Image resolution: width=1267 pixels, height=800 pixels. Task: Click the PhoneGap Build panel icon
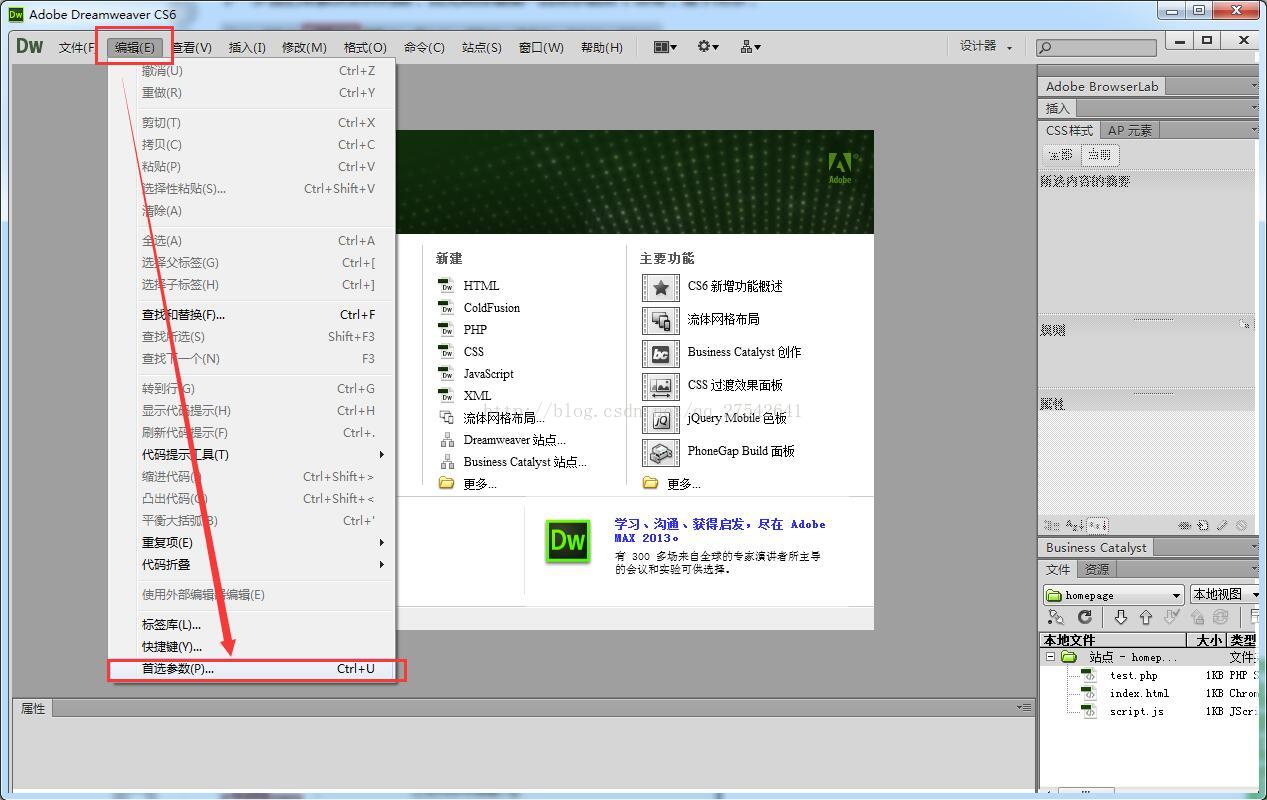pos(660,452)
